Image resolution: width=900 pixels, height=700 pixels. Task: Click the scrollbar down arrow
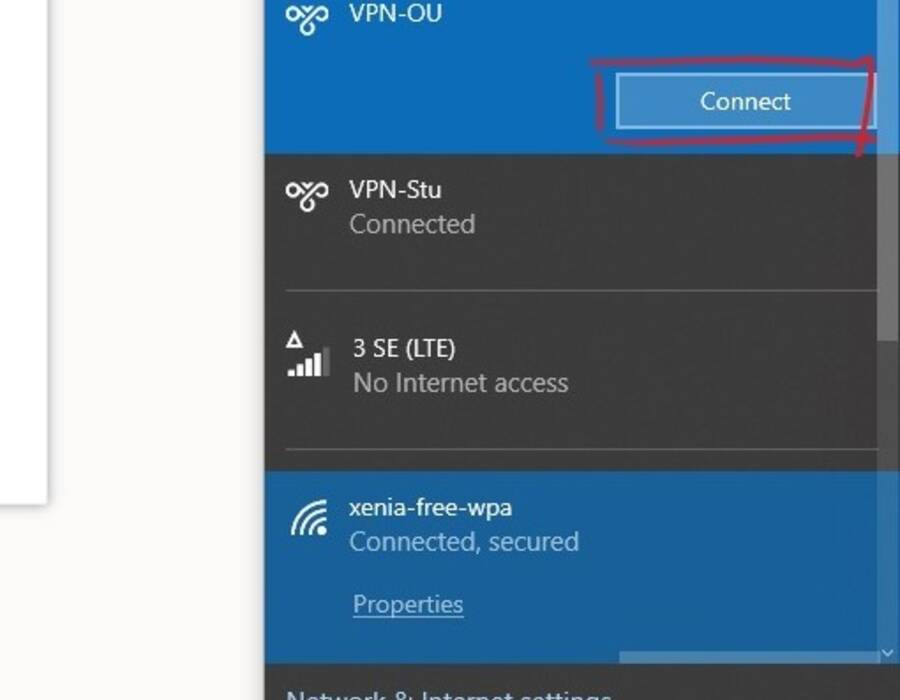(x=888, y=653)
